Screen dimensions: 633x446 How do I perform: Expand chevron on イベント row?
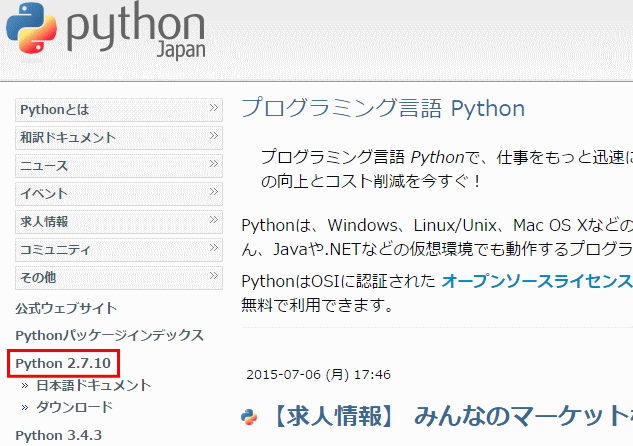[214, 191]
